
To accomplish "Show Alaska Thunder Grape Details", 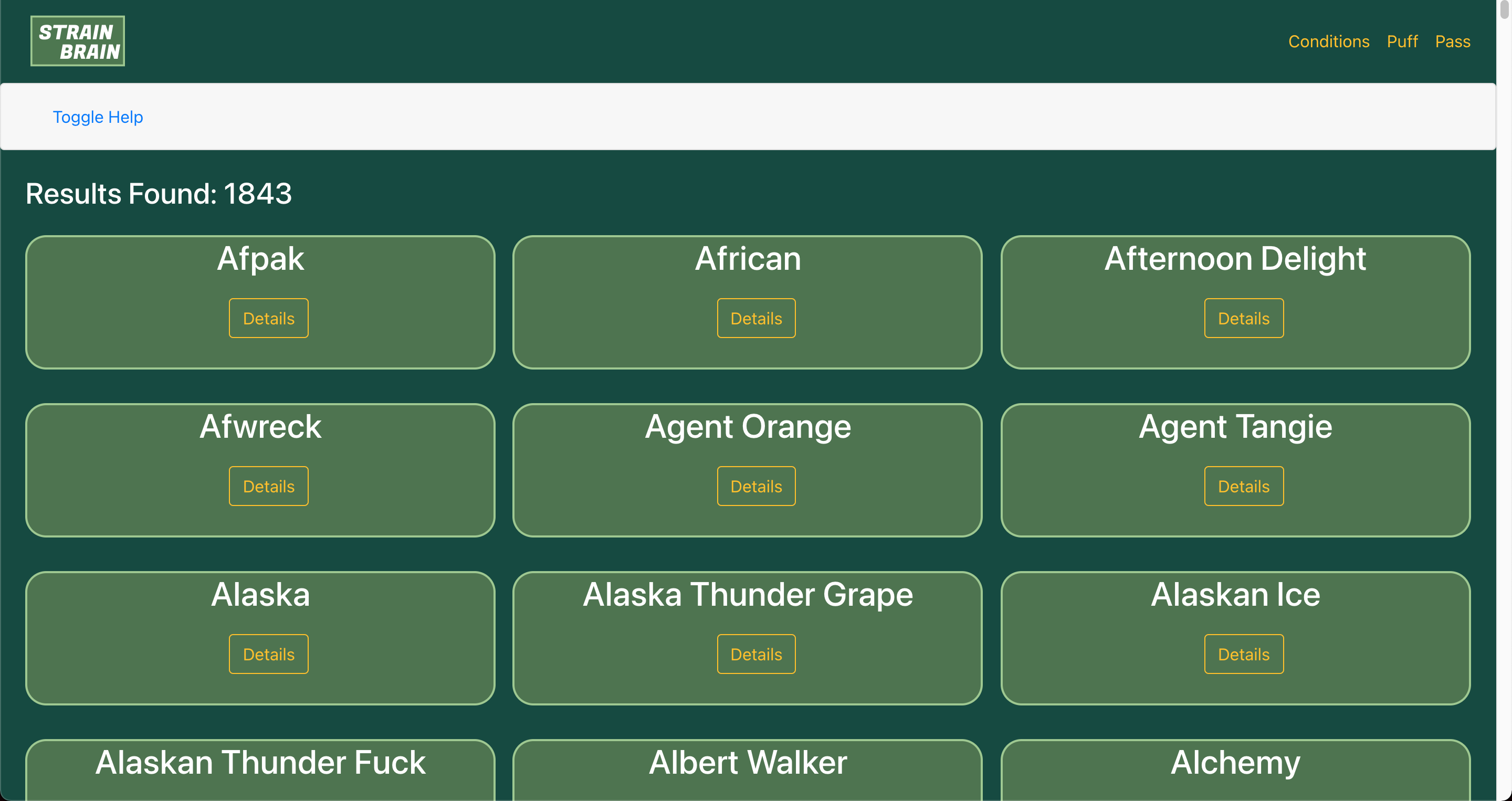I will coord(756,654).
